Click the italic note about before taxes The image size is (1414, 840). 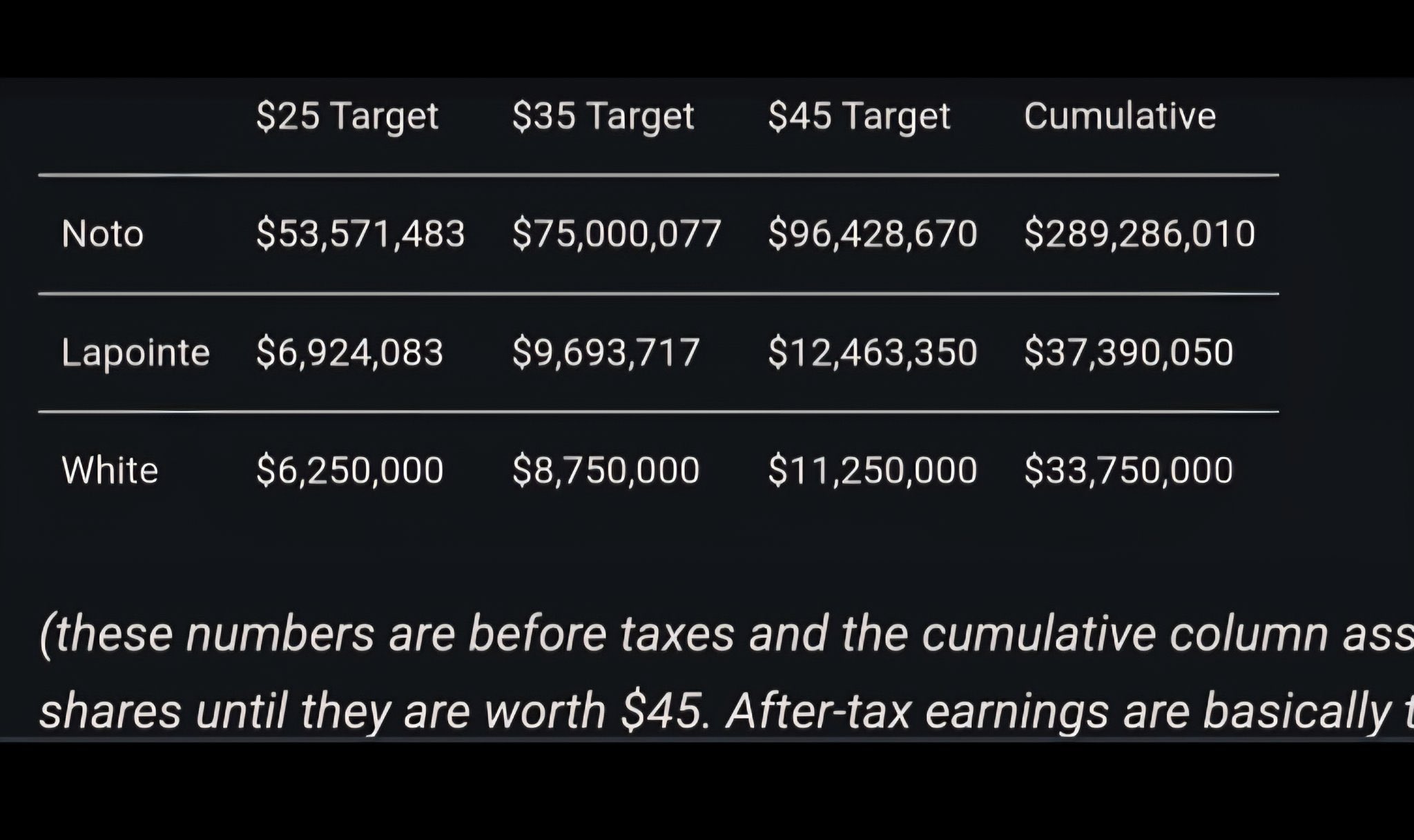click(x=726, y=673)
